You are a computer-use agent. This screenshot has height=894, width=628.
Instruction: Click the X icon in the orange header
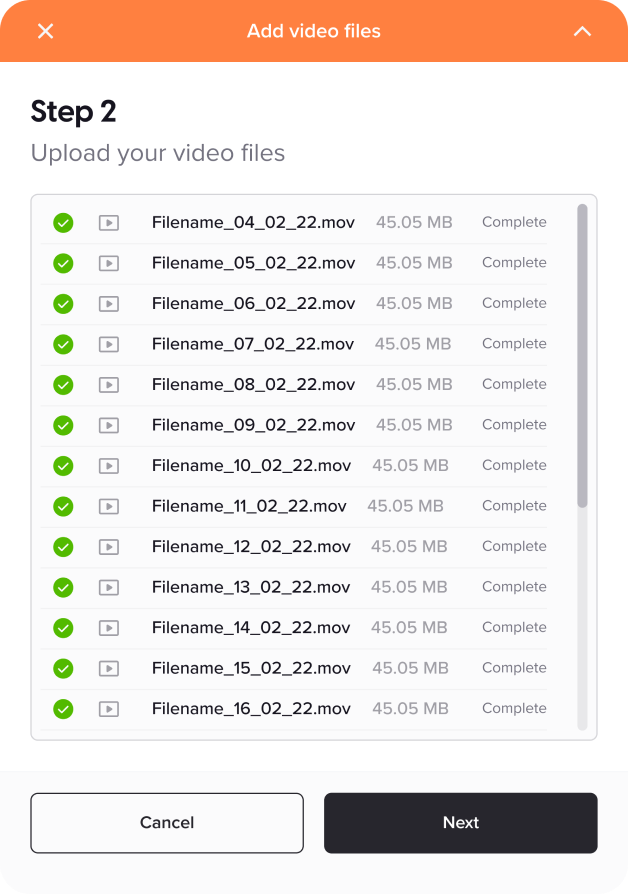coord(45,31)
